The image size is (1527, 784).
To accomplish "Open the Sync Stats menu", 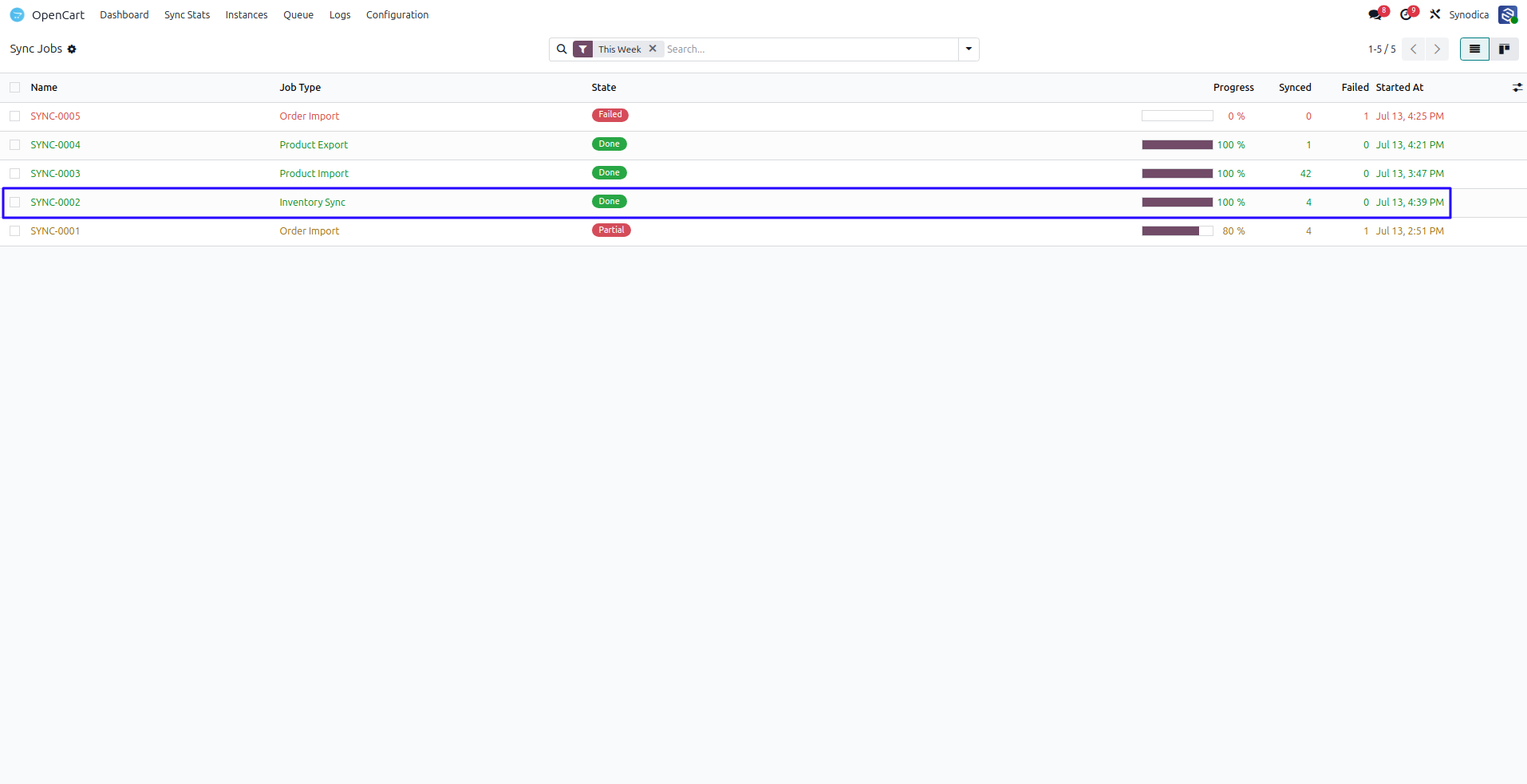I will tap(187, 15).
